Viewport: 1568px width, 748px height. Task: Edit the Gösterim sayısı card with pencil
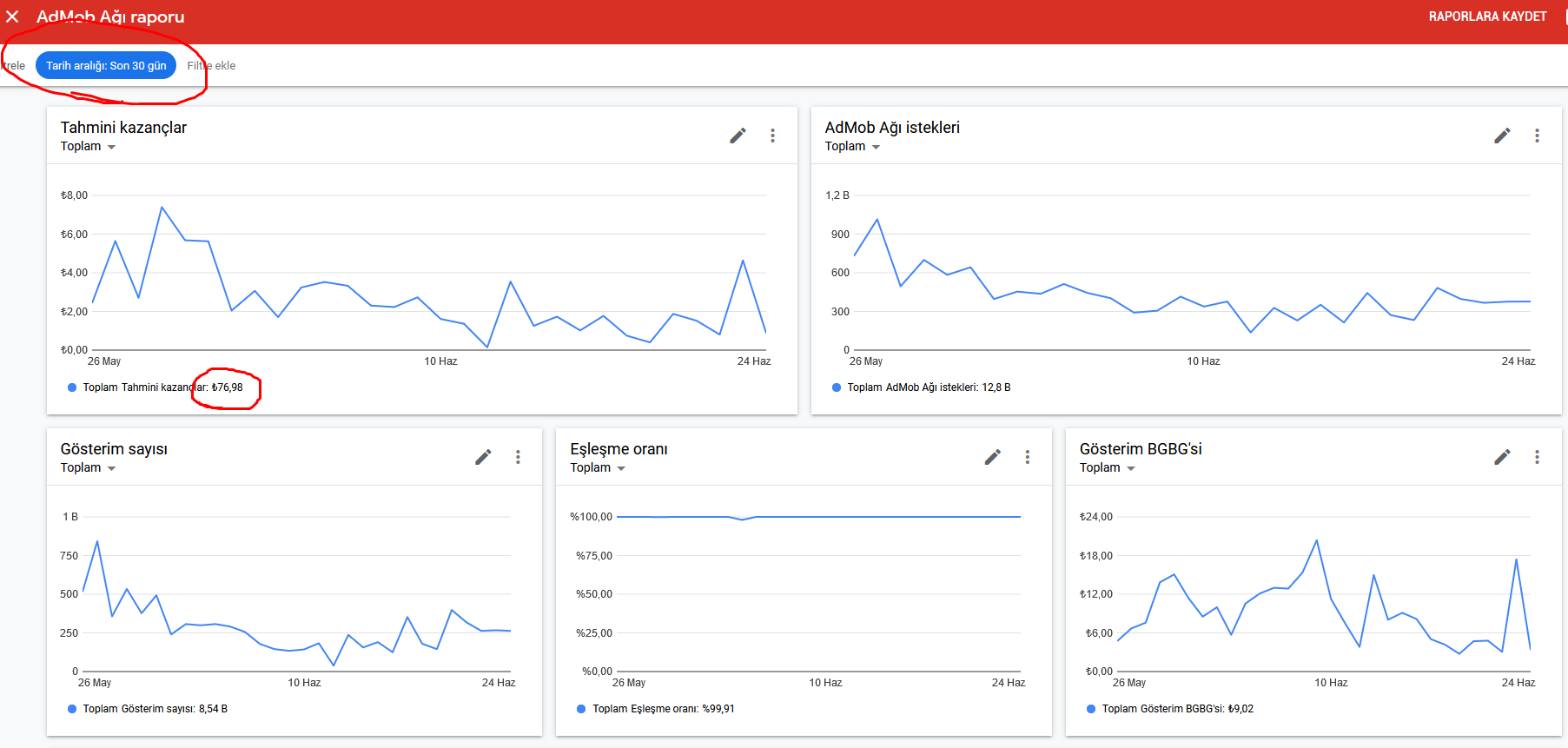coord(483,457)
